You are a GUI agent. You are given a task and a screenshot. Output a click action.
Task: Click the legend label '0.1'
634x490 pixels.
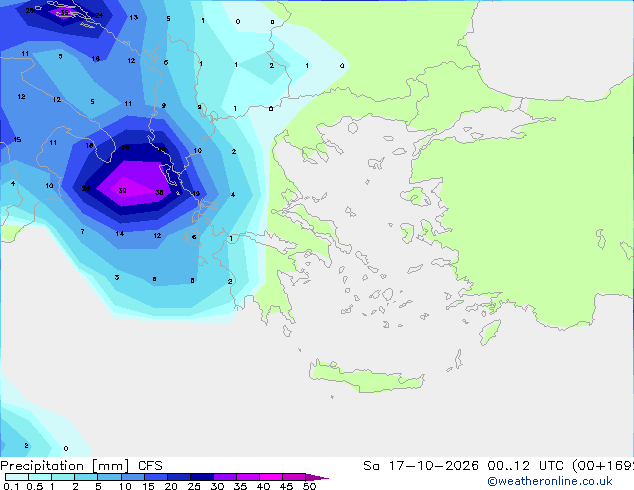12,486
